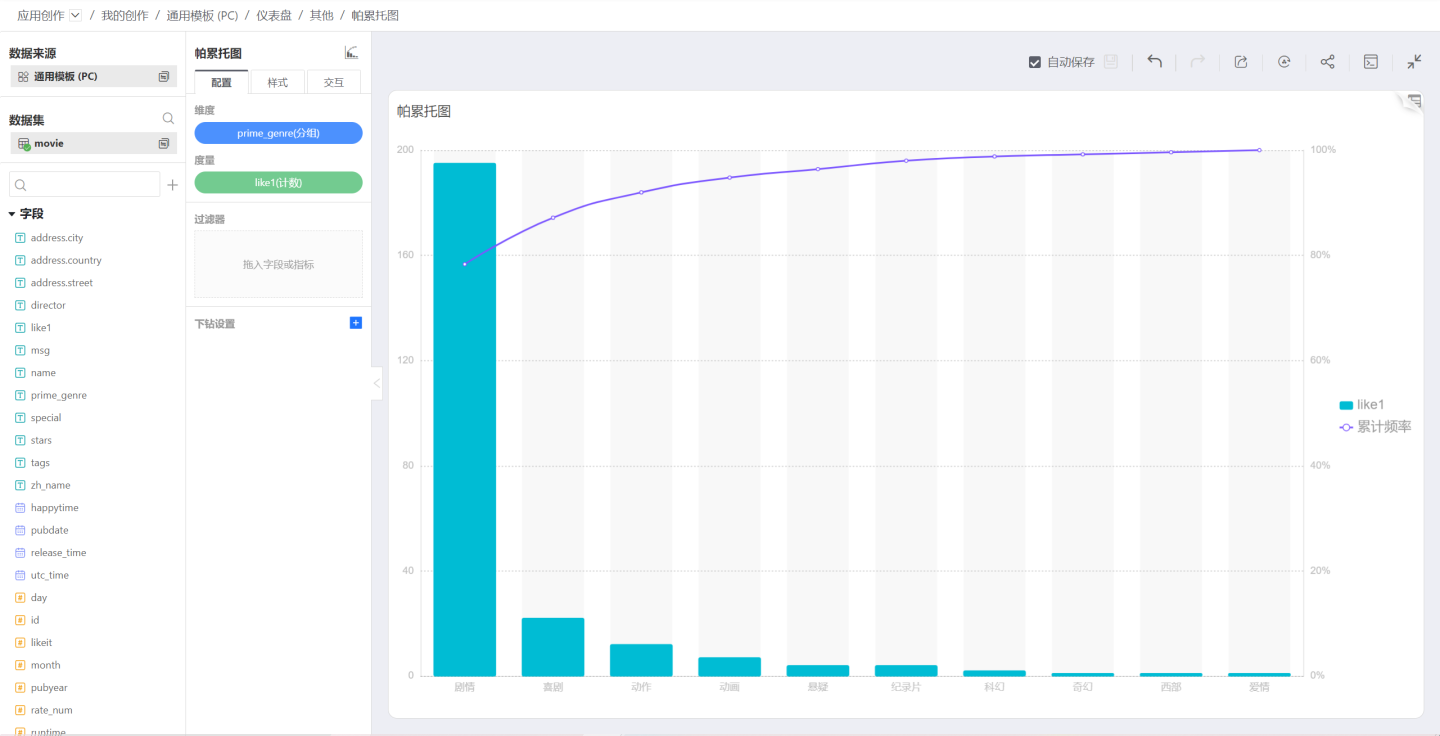Open the console panel icon
Image resolution: width=1440 pixels, height=736 pixels.
(x=1371, y=62)
